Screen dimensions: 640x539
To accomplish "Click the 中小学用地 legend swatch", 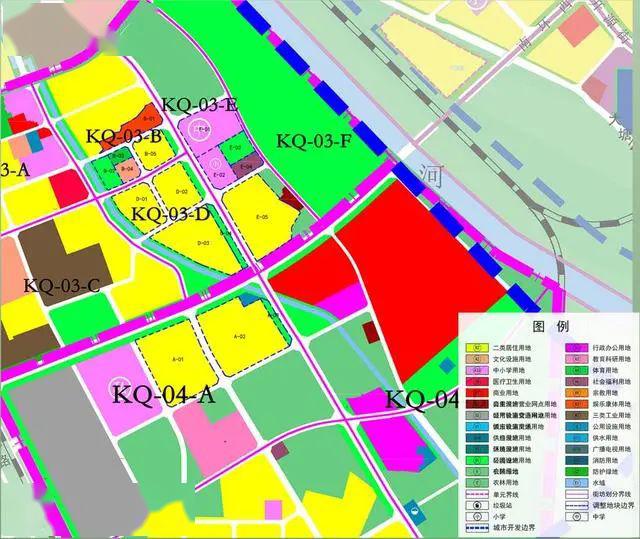I will pos(477,370).
